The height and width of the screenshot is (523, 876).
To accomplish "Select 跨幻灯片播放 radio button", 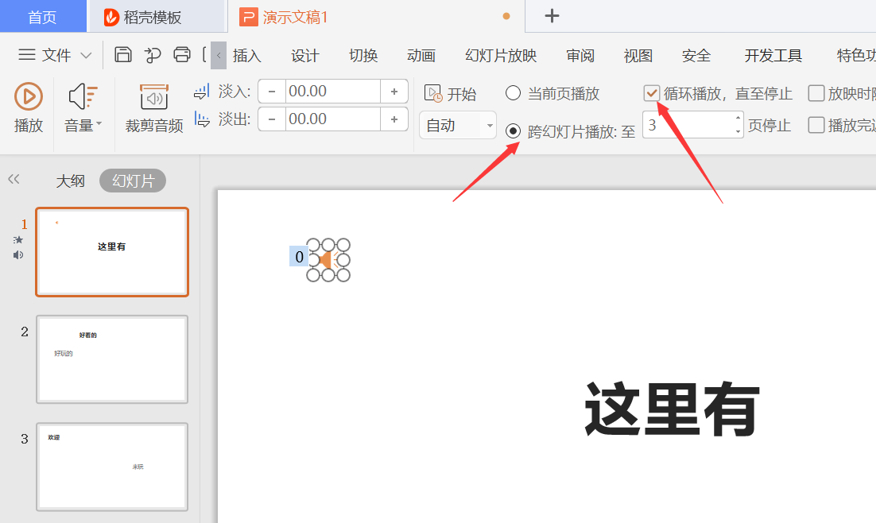I will point(513,131).
